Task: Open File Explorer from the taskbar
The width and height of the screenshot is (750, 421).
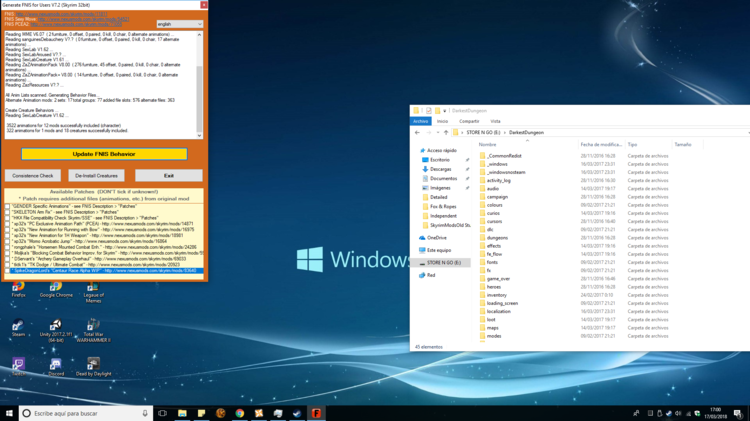Action: coord(182,413)
